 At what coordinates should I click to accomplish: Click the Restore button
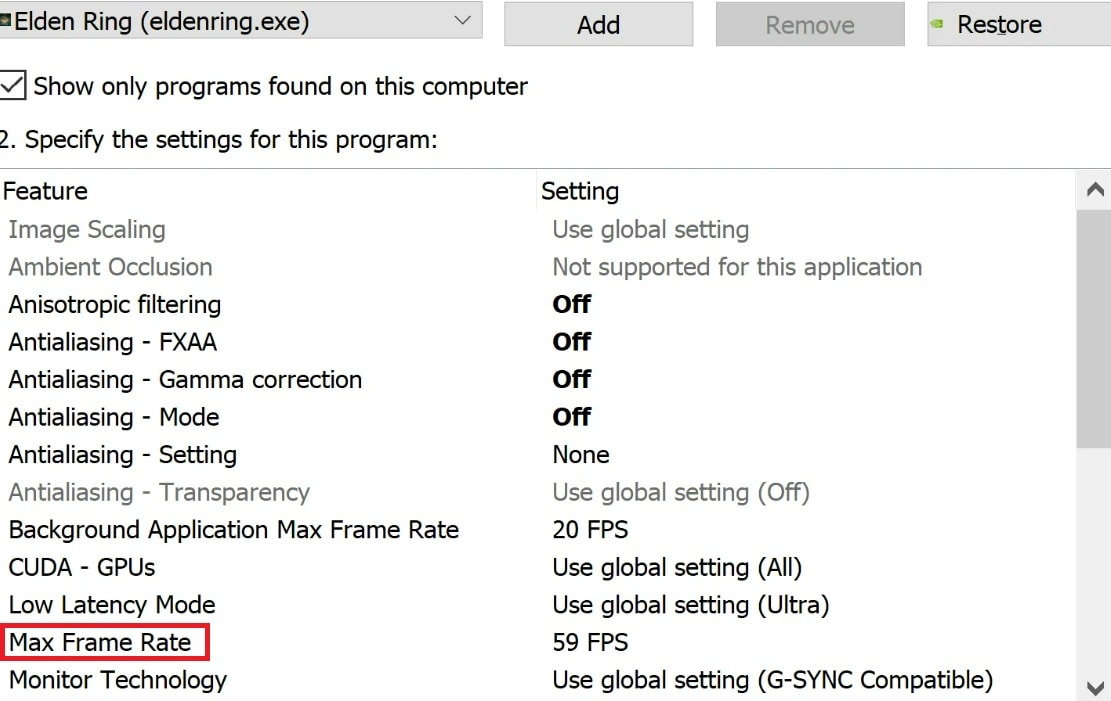click(x=1020, y=25)
